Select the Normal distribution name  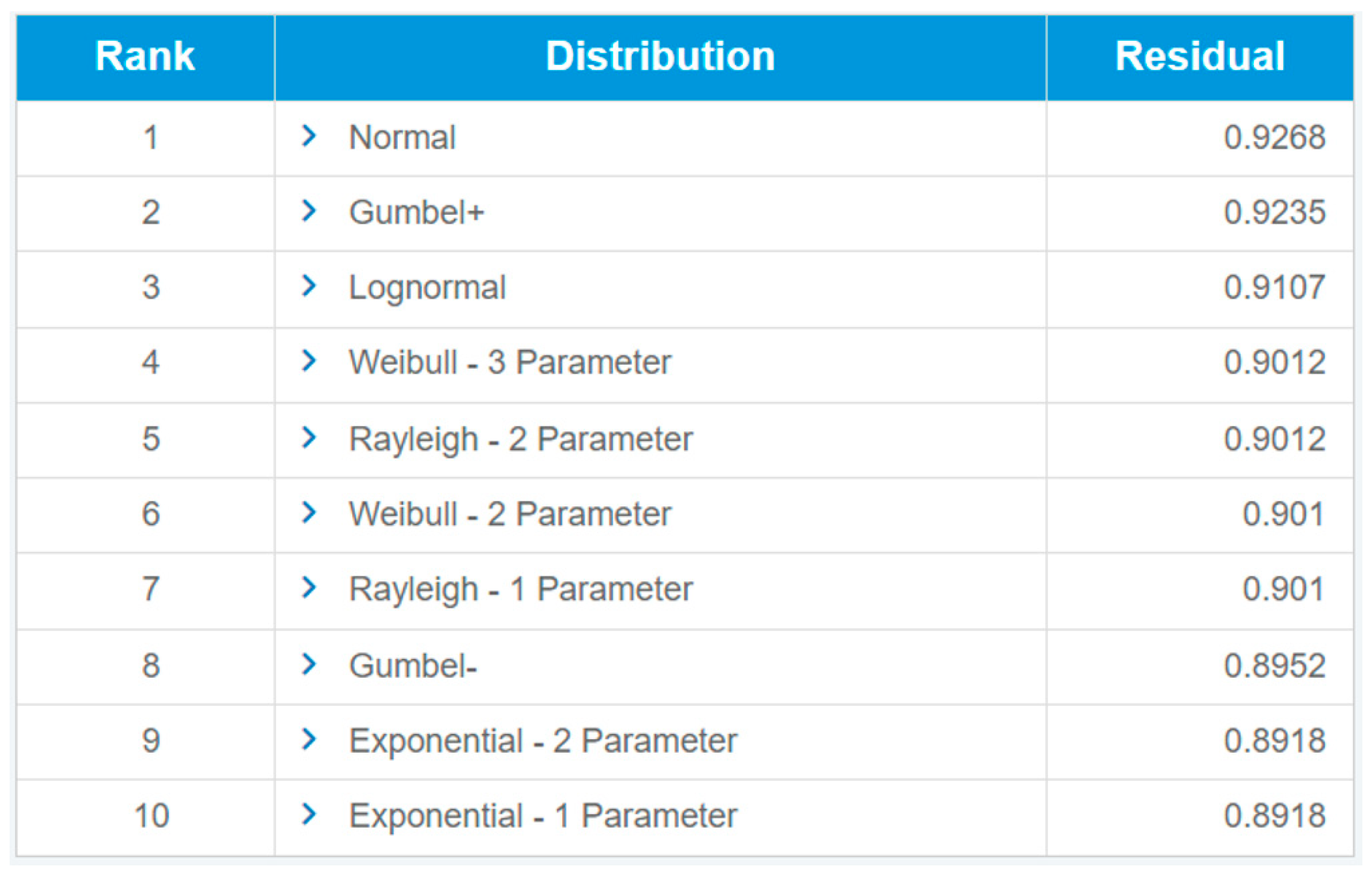(402, 137)
